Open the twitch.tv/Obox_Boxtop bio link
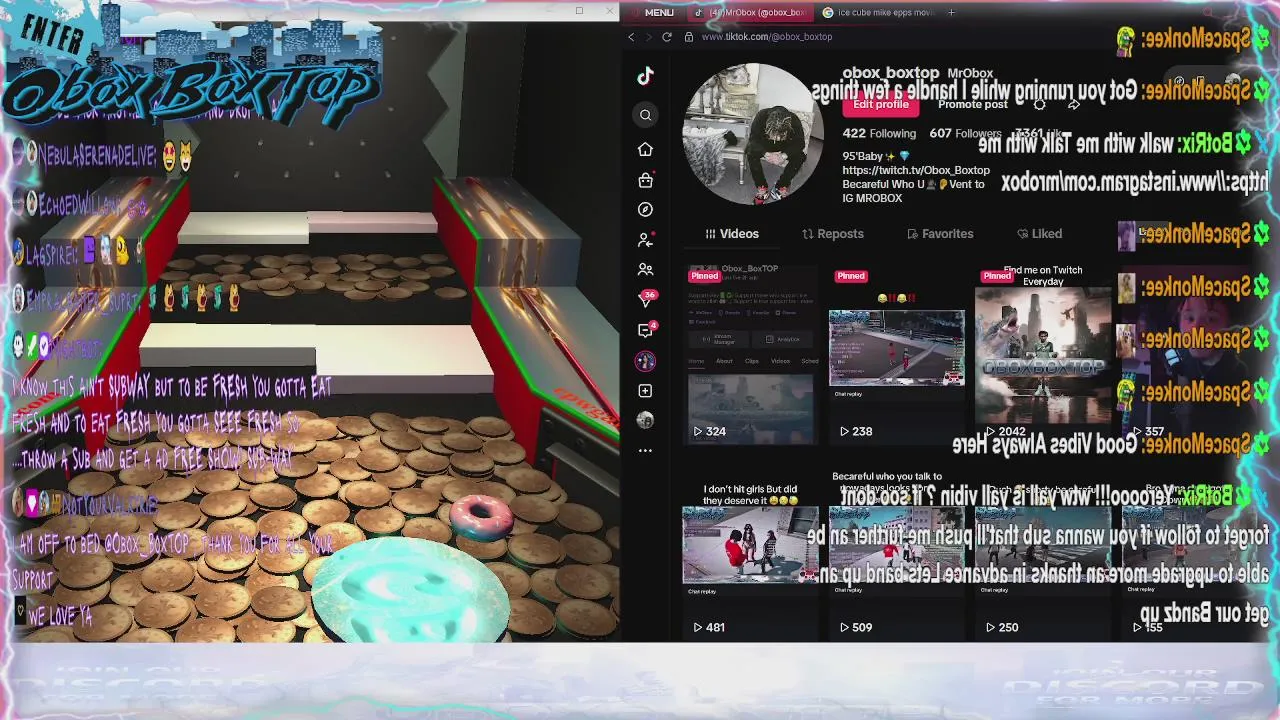Viewport: 1280px width, 720px height. coord(916,170)
